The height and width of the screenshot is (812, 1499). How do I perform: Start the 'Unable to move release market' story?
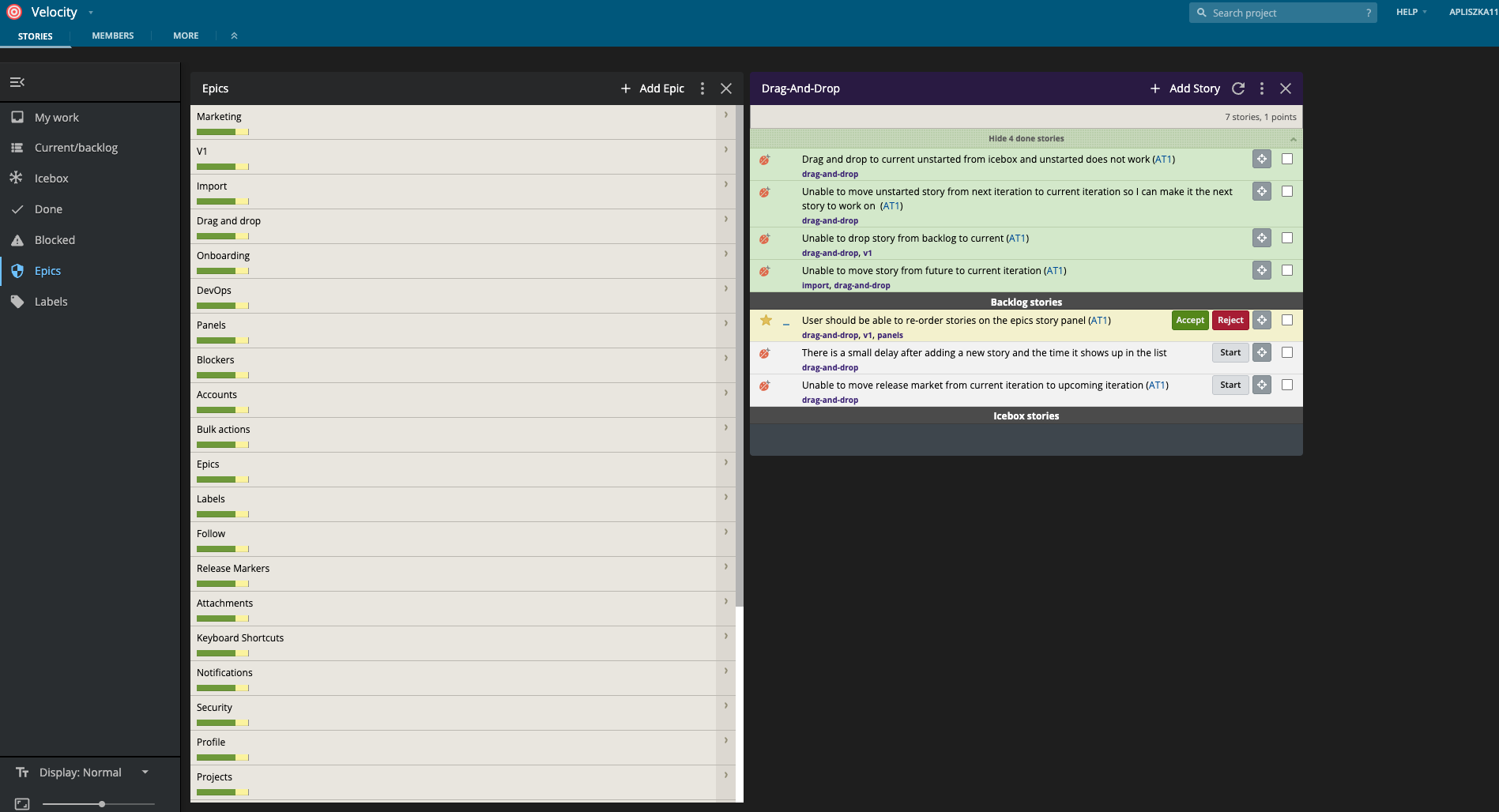click(x=1230, y=385)
